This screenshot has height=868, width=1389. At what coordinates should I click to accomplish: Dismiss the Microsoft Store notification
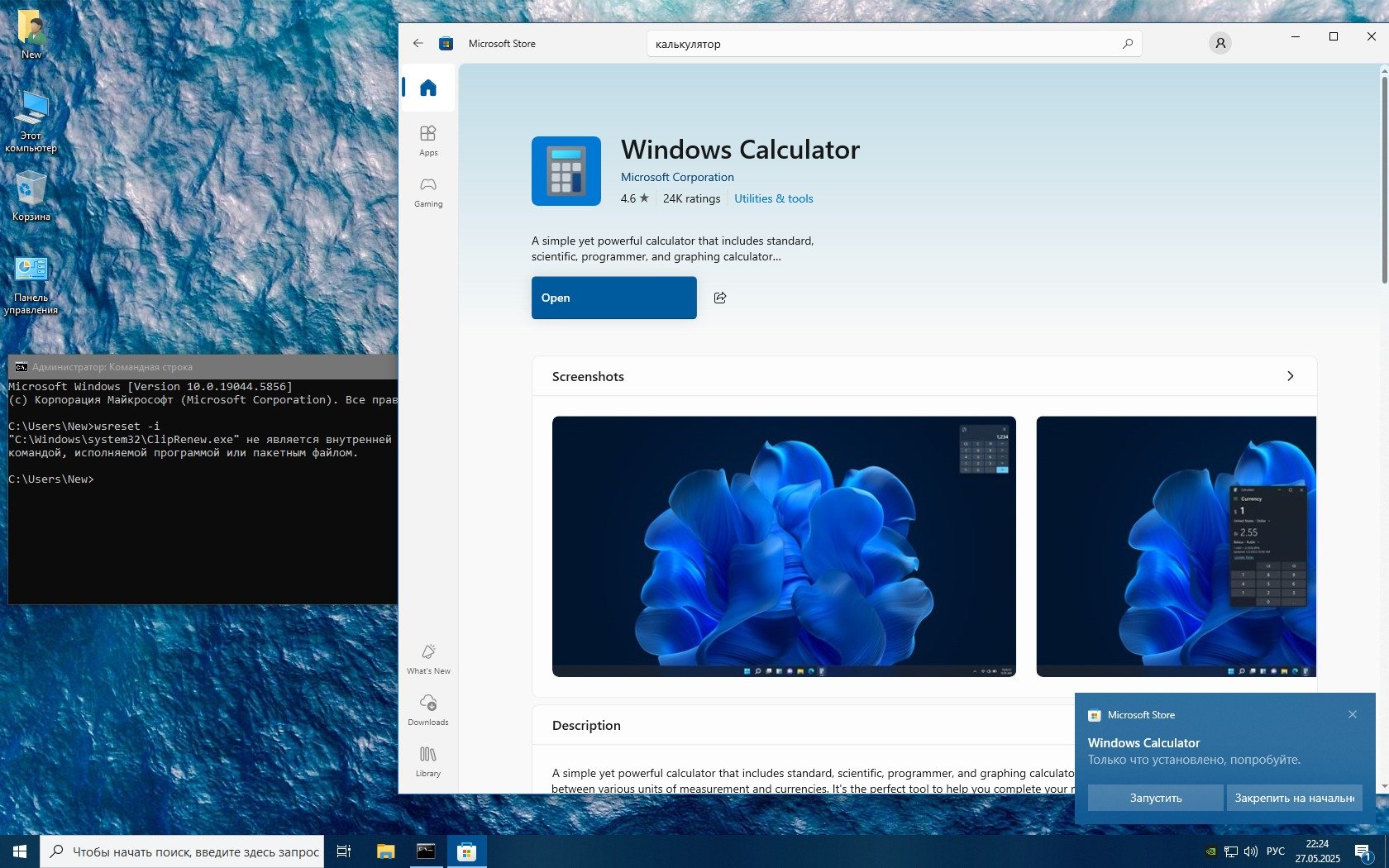[x=1352, y=714]
